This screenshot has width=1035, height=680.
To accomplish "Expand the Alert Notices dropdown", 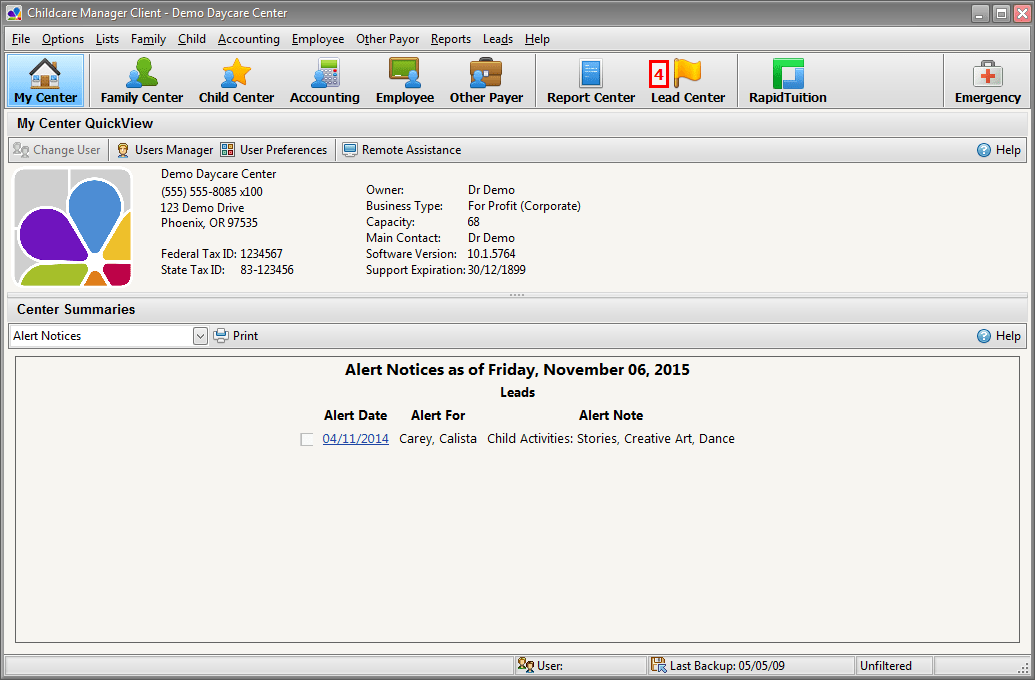I will click(x=200, y=336).
